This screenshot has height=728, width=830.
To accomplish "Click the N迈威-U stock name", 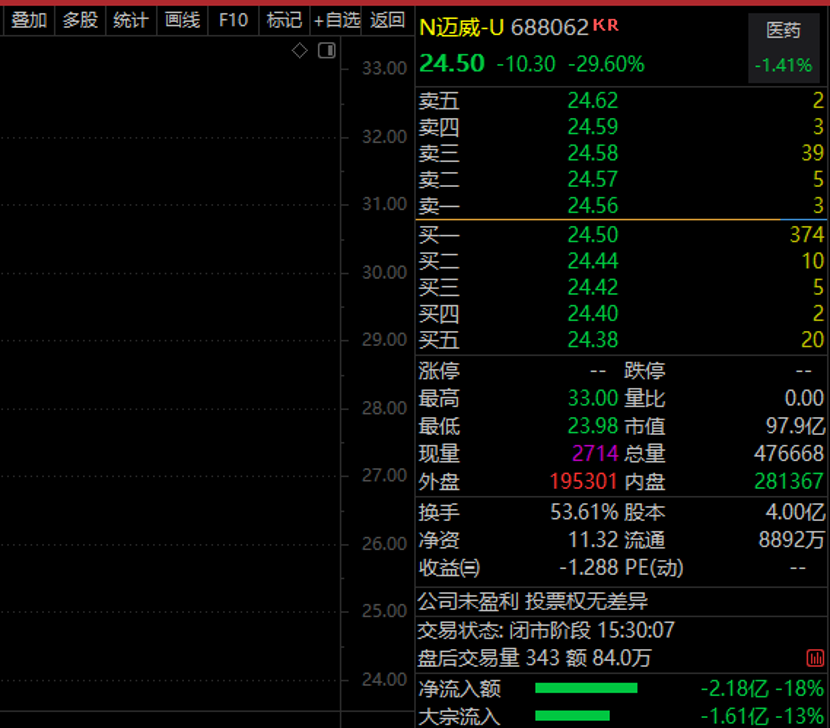I will 462,27.
